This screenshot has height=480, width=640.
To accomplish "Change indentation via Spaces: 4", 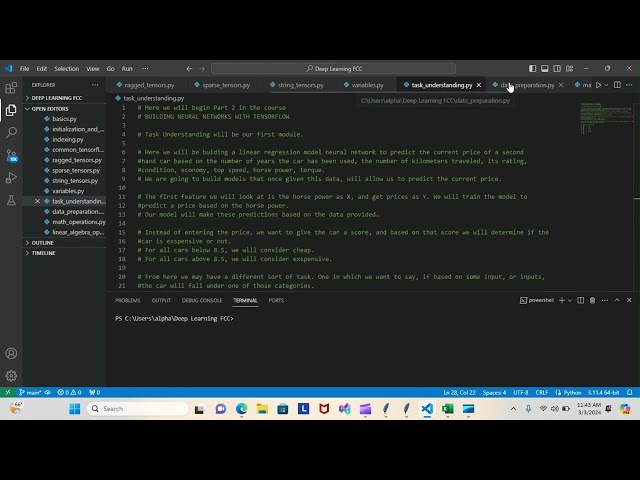I will tap(494, 393).
